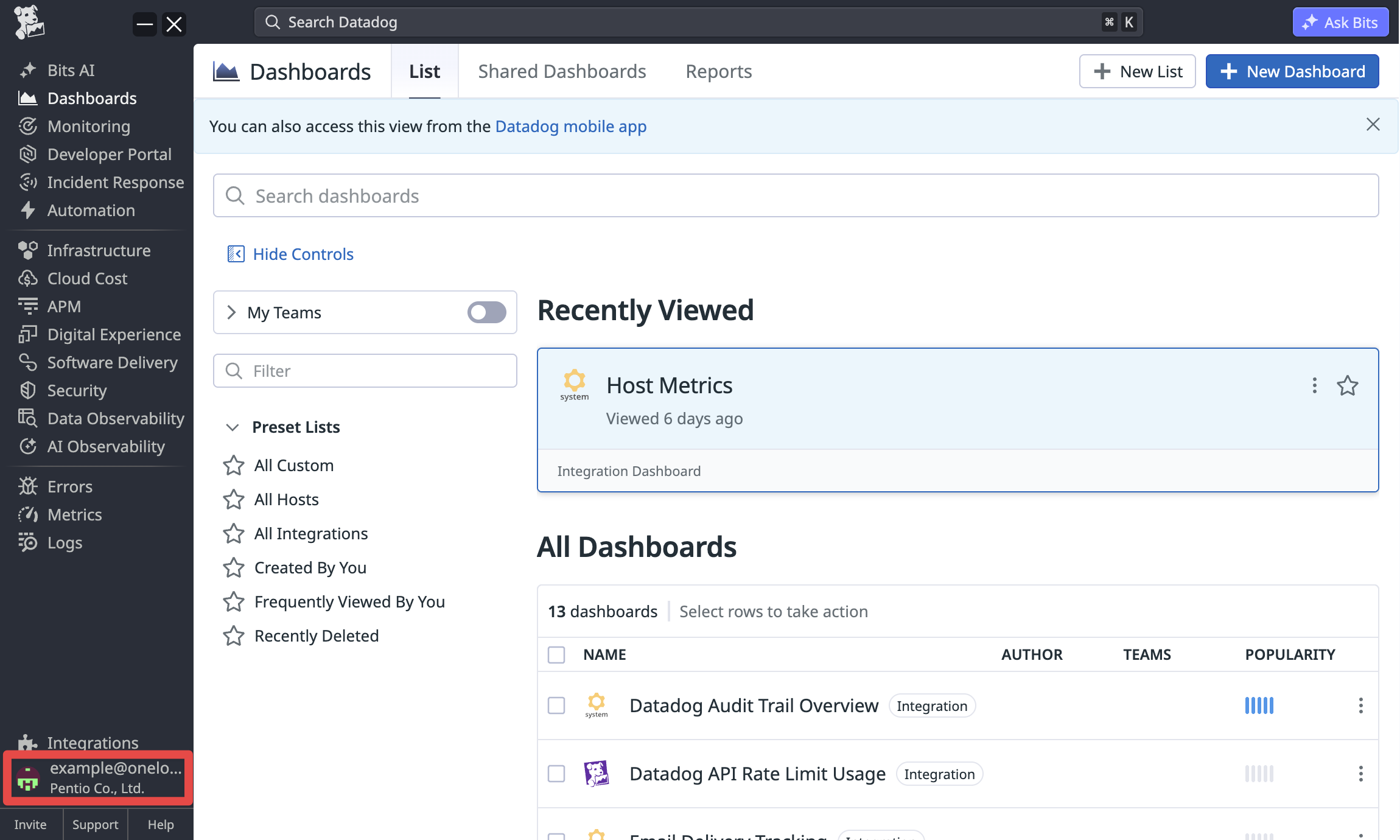Switch to Shared Dashboards tab
1400x840 pixels.
click(562, 71)
